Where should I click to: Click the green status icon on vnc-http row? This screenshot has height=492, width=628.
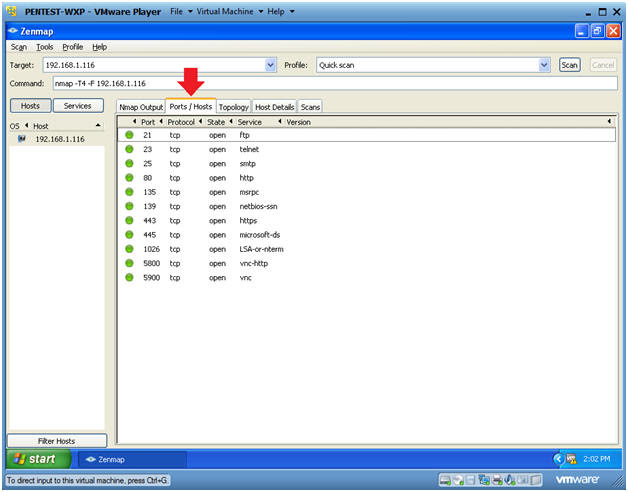pos(129,263)
